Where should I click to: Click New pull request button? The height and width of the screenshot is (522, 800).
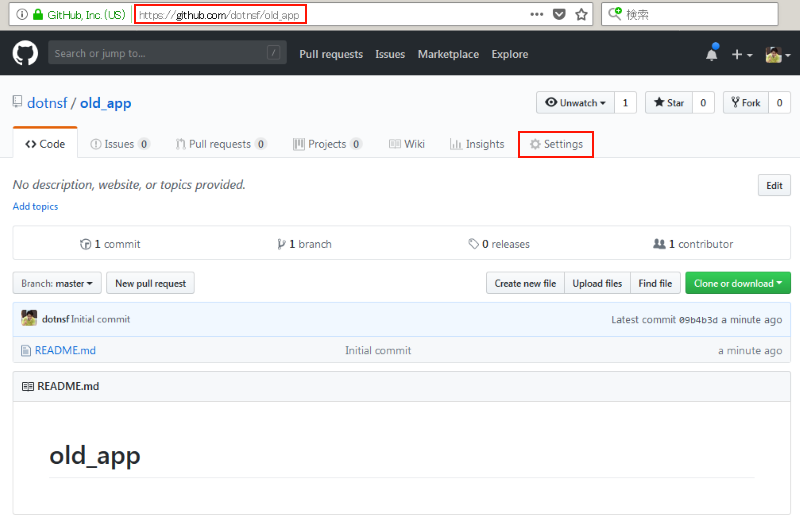(151, 283)
